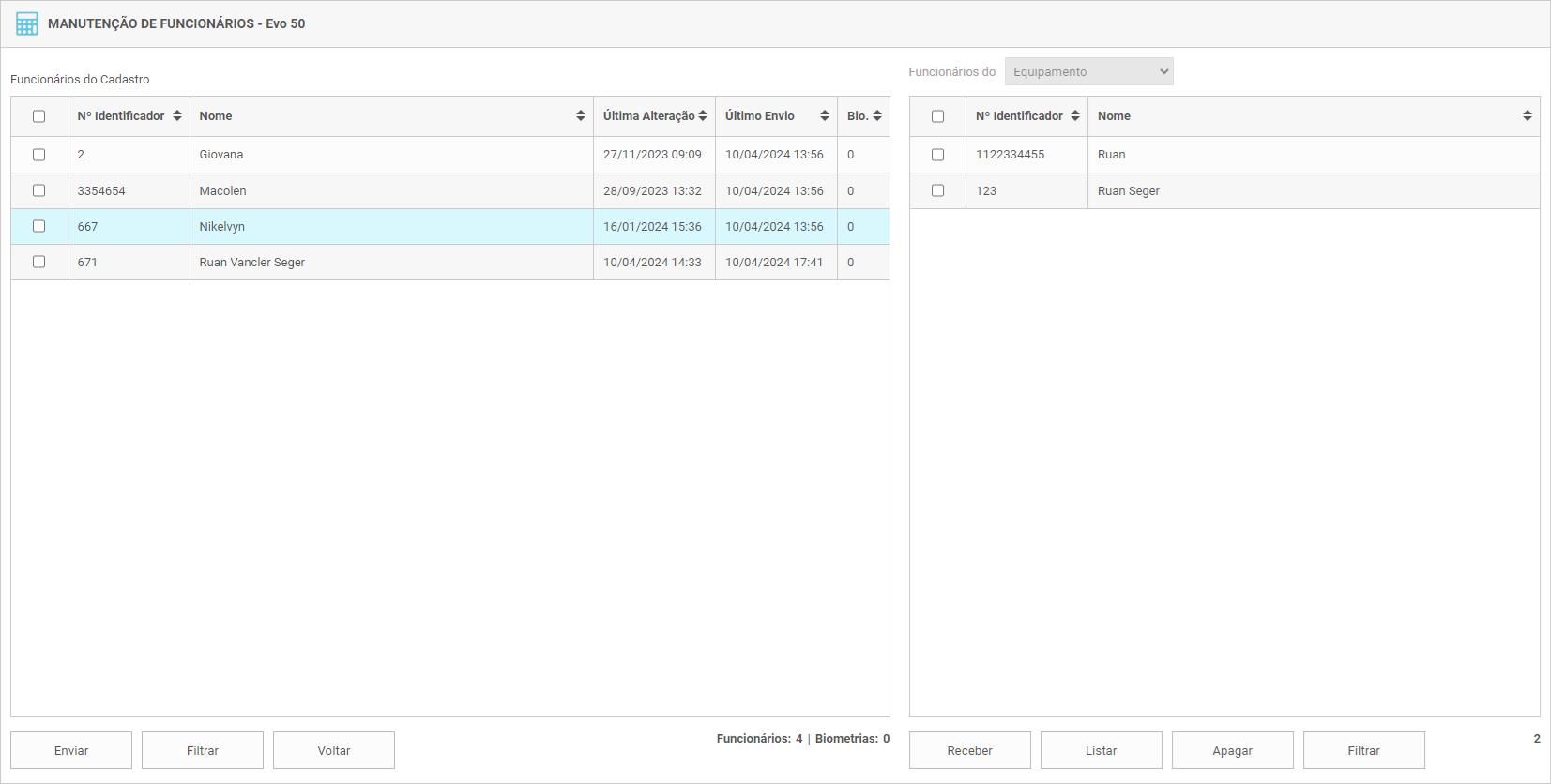Sort left table by Nome arrows
Viewport: 1551px width, 784px height.
click(581, 116)
